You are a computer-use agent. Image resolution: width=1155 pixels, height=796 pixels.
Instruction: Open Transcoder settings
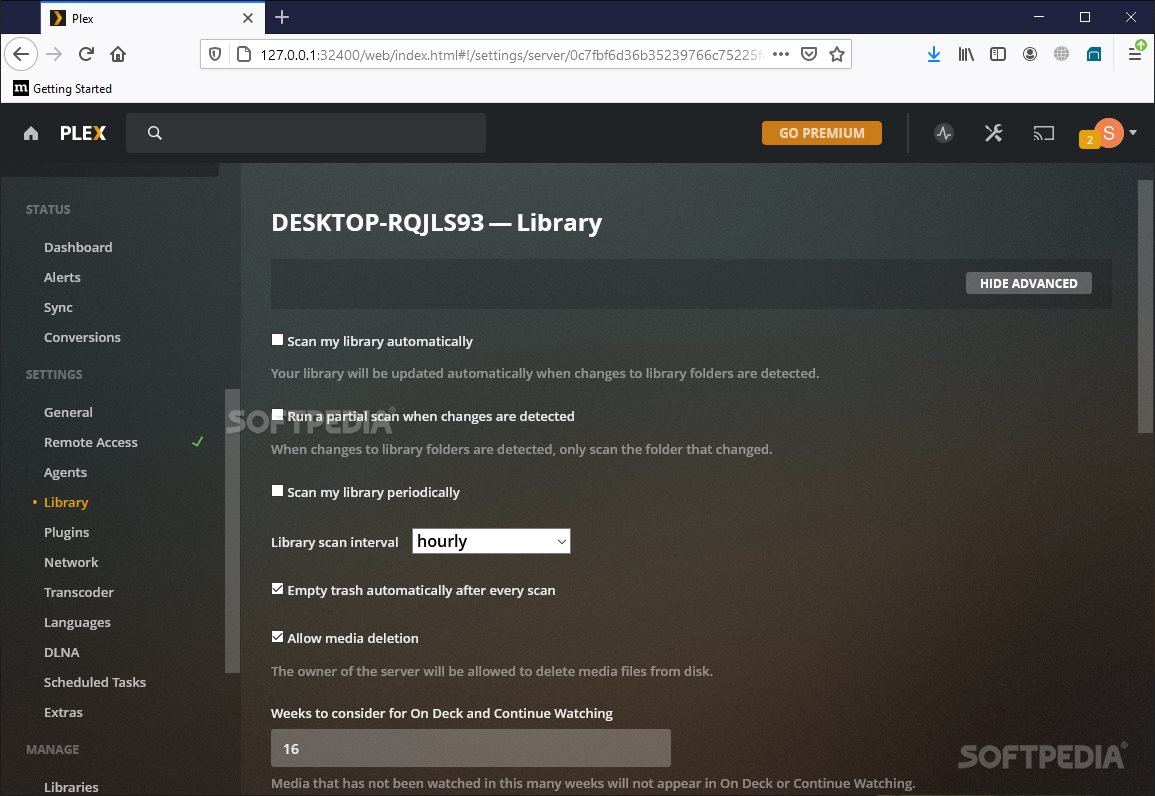pyautogui.click(x=78, y=593)
